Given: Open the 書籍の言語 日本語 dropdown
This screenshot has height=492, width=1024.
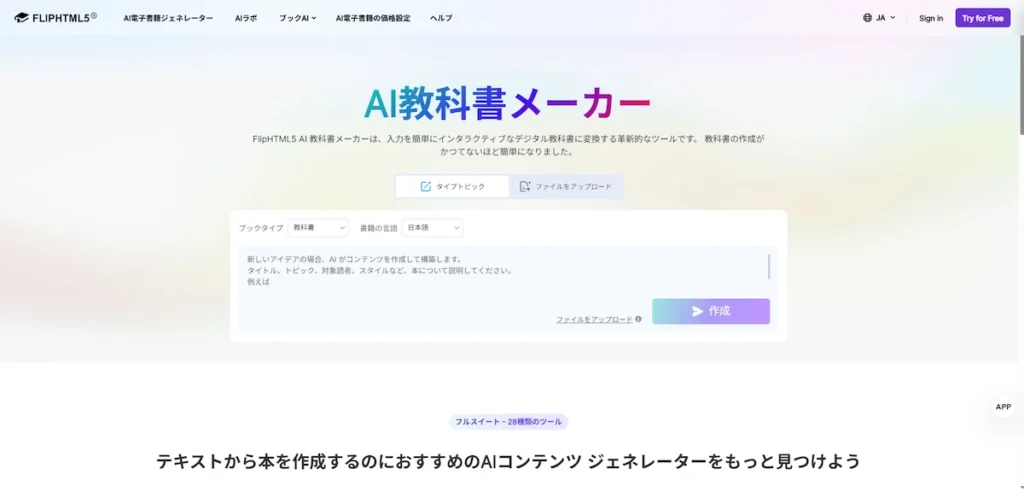Looking at the screenshot, I should (x=432, y=227).
